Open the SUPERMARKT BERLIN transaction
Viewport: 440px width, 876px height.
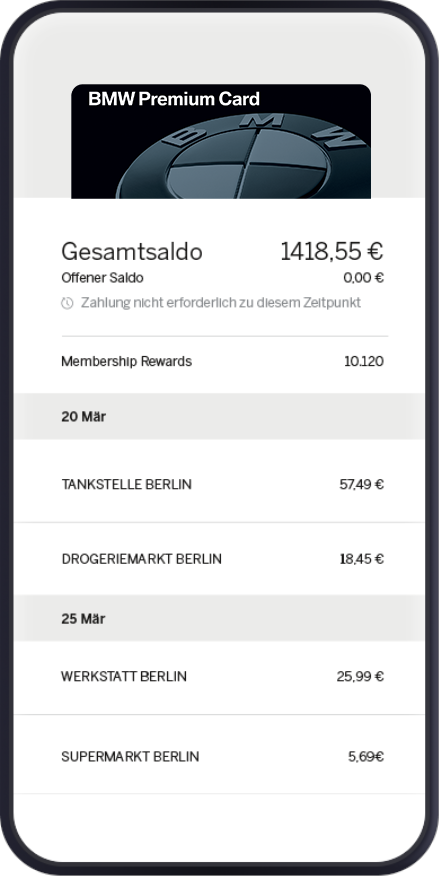[219, 754]
